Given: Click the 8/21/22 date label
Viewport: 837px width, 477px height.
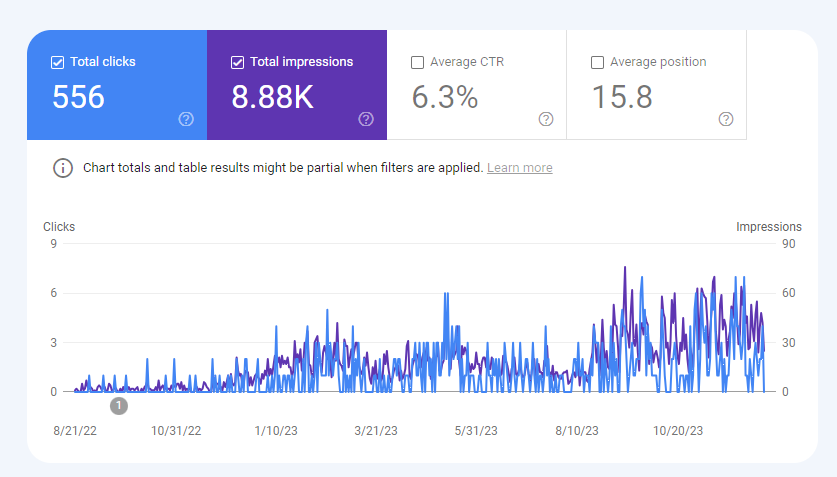Looking at the screenshot, I should pos(75,431).
